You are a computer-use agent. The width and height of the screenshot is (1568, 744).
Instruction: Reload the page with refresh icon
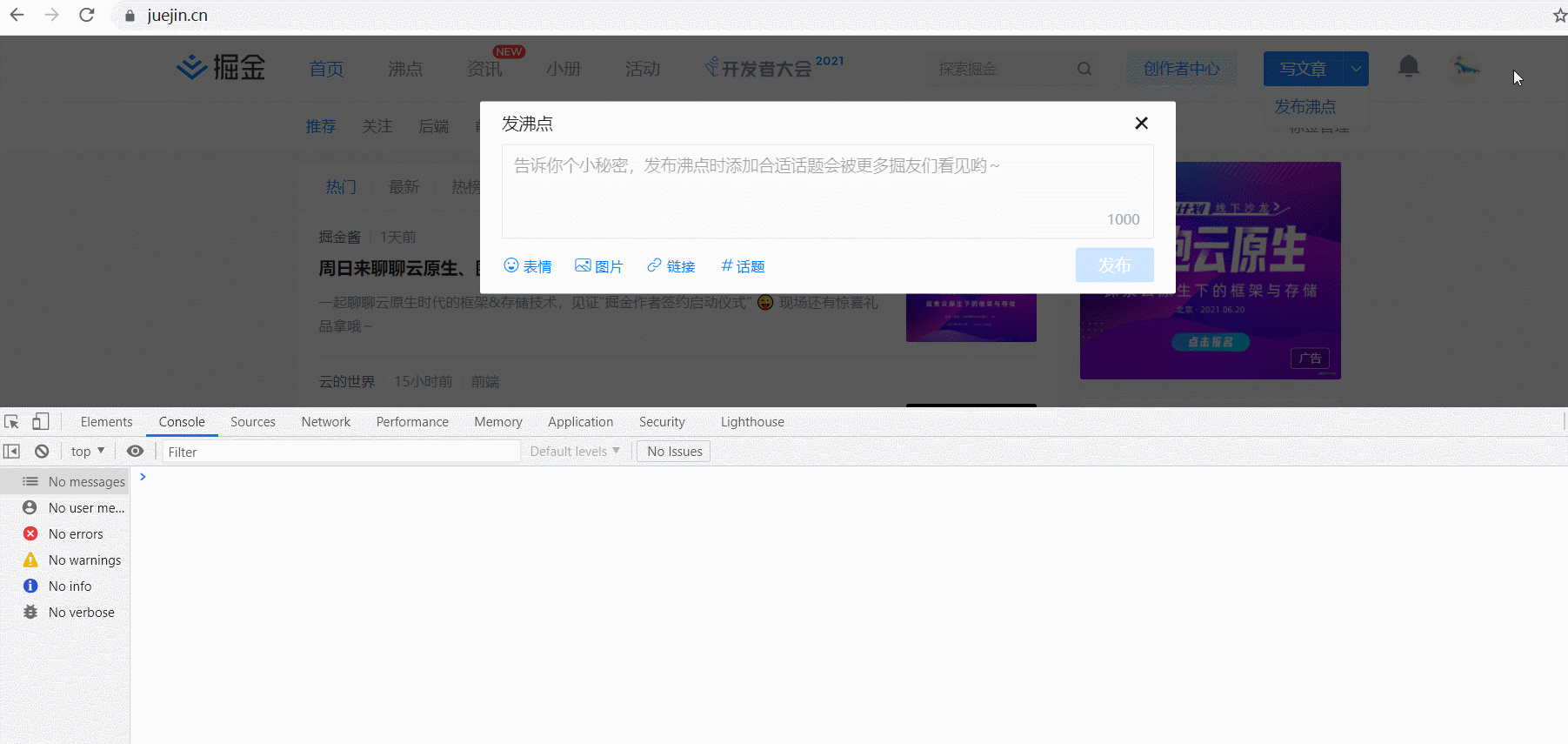coord(86,15)
